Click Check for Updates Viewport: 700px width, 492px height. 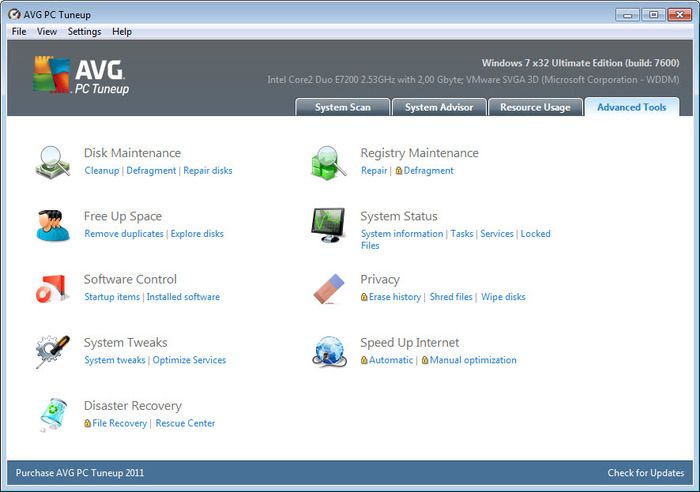(x=646, y=473)
